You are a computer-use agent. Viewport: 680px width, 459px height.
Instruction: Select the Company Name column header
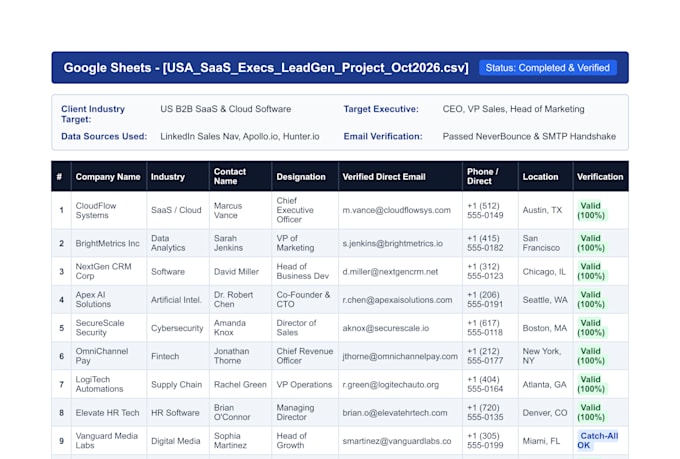tap(109, 177)
